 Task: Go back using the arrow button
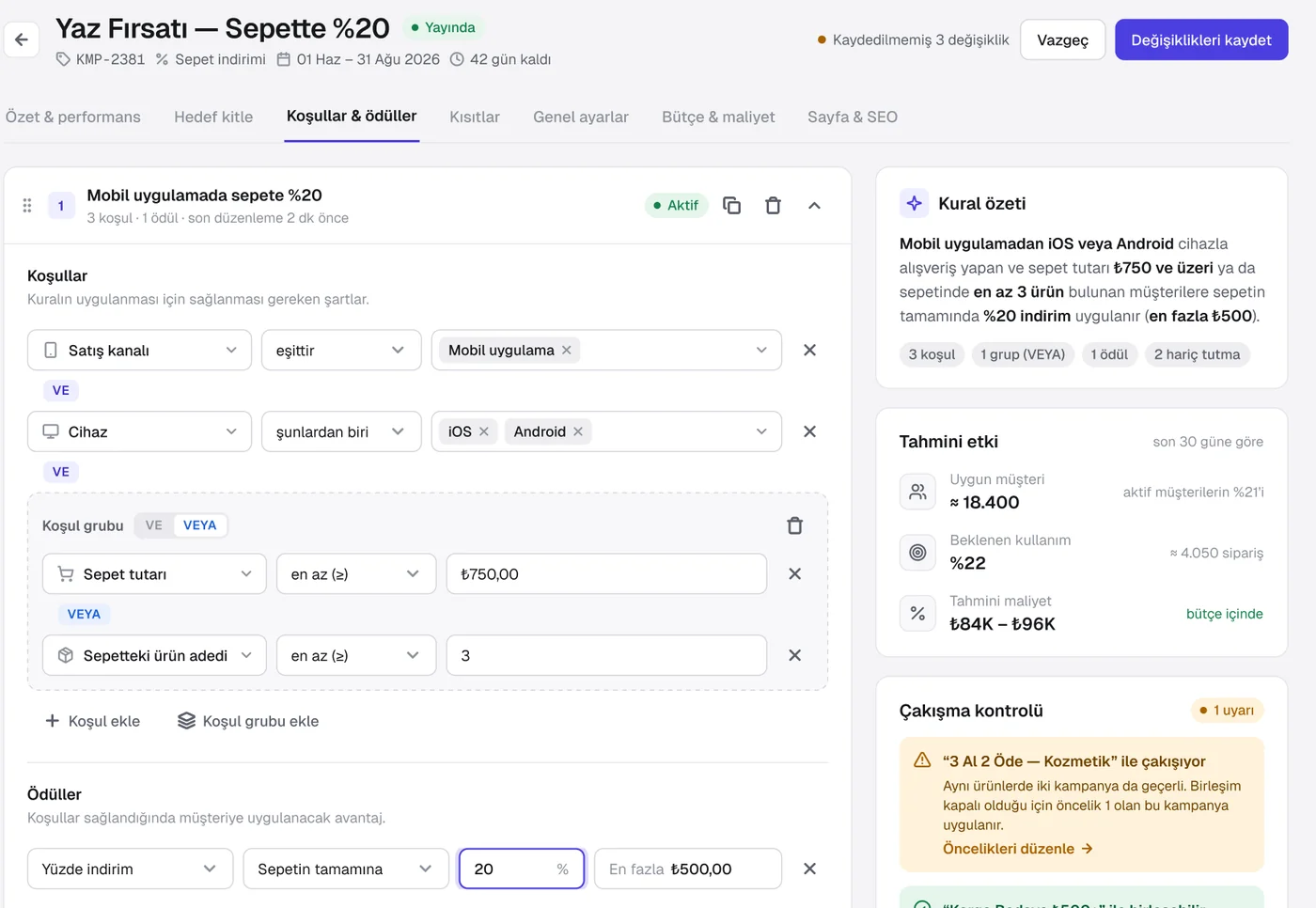tap(22, 39)
